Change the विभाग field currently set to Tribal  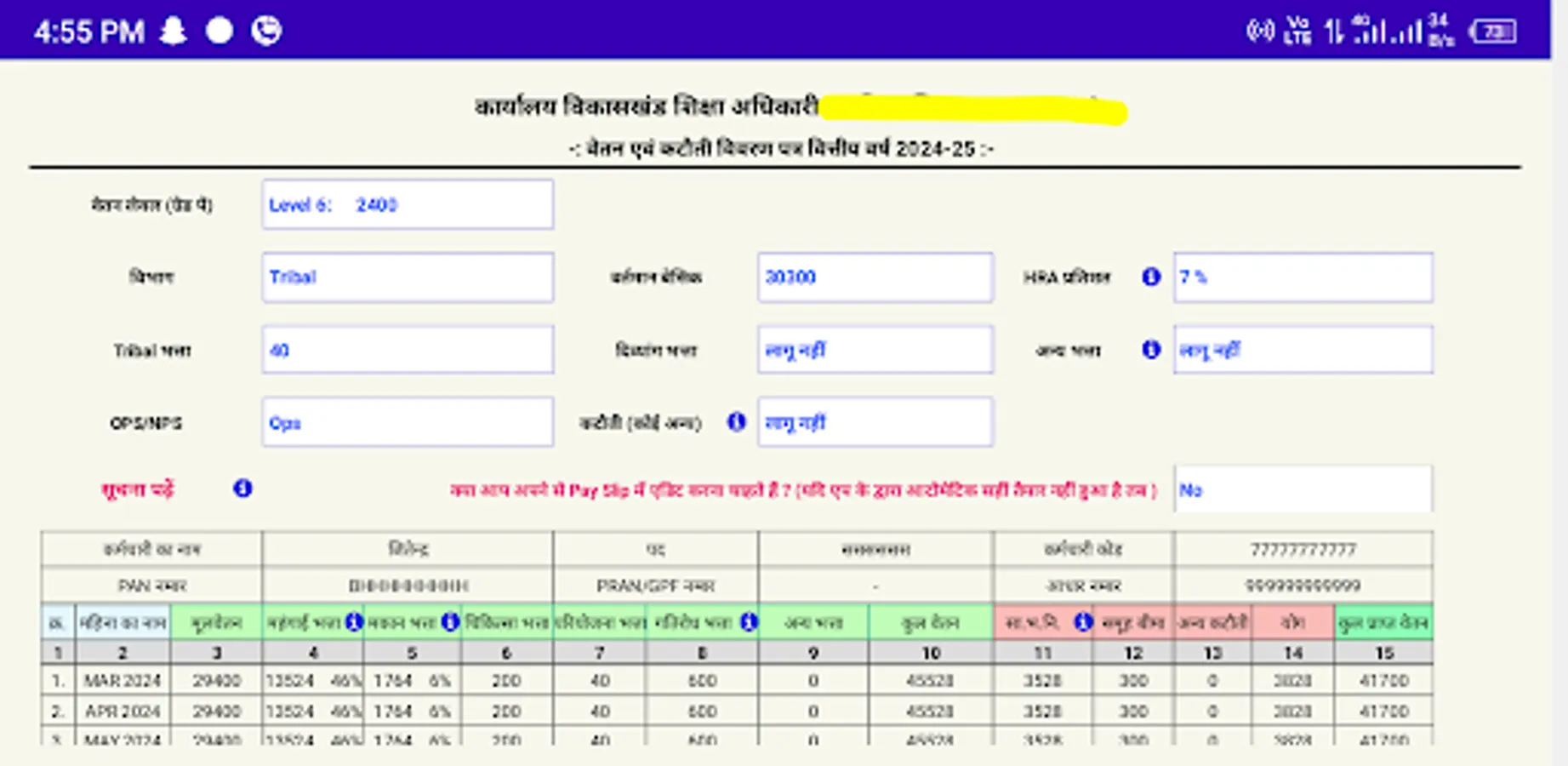tap(408, 277)
